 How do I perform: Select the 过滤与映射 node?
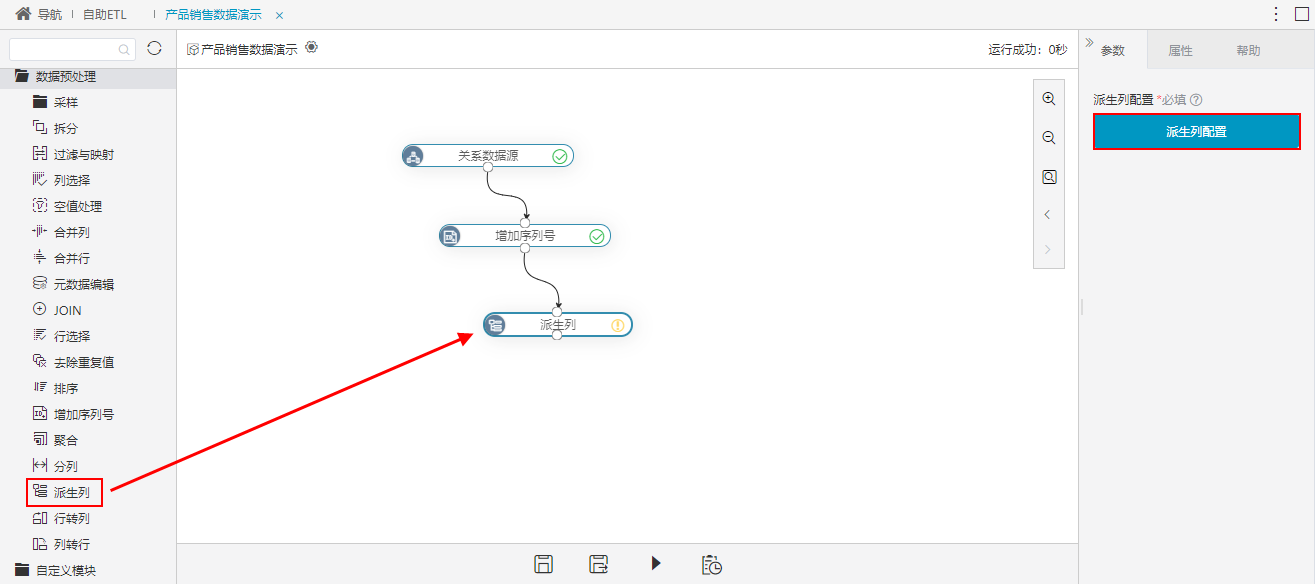coord(73,154)
